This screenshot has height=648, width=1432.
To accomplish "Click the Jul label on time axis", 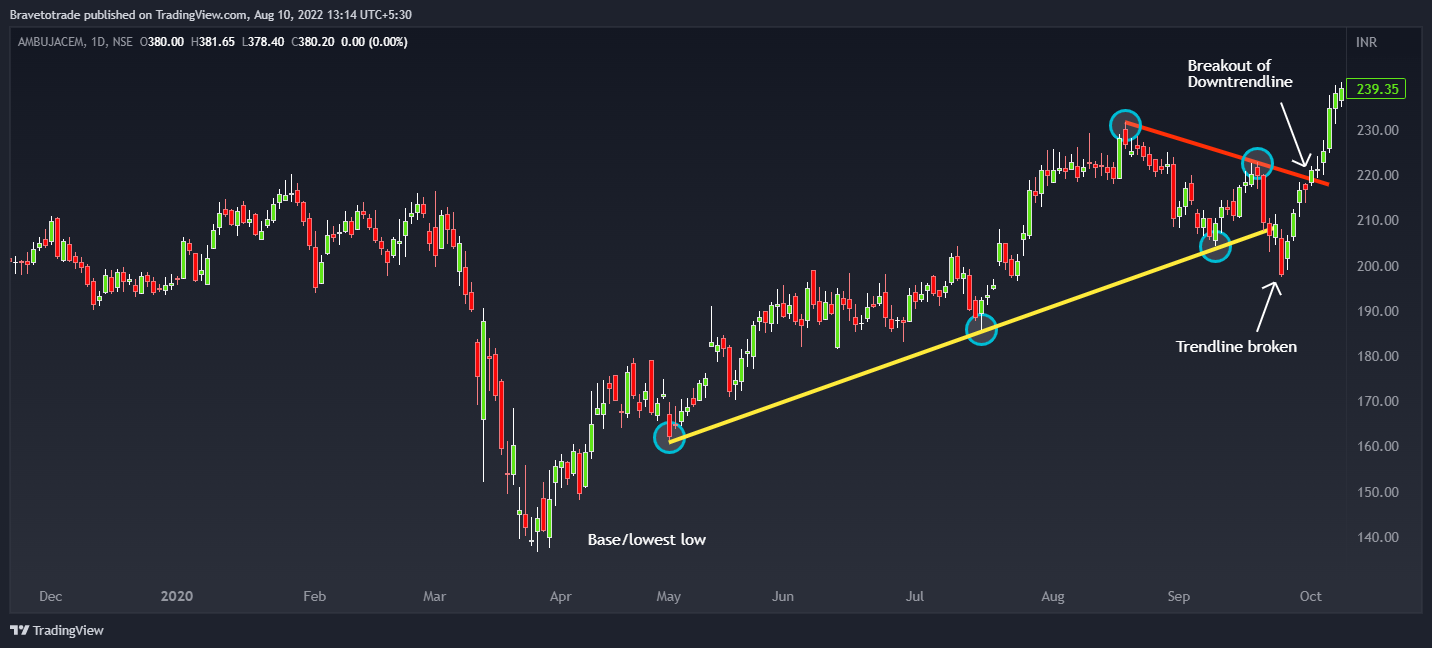I will 914,596.
